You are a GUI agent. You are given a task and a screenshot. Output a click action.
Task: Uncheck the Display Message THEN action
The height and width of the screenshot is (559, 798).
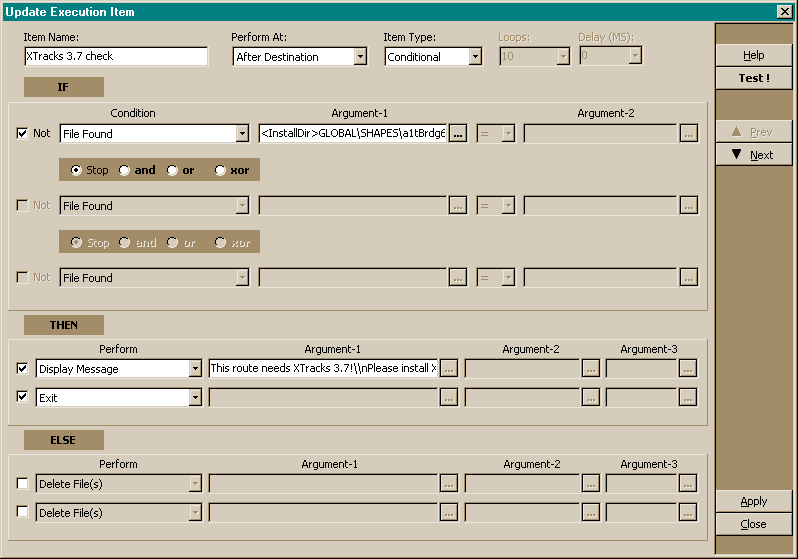click(x=22, y=368)
